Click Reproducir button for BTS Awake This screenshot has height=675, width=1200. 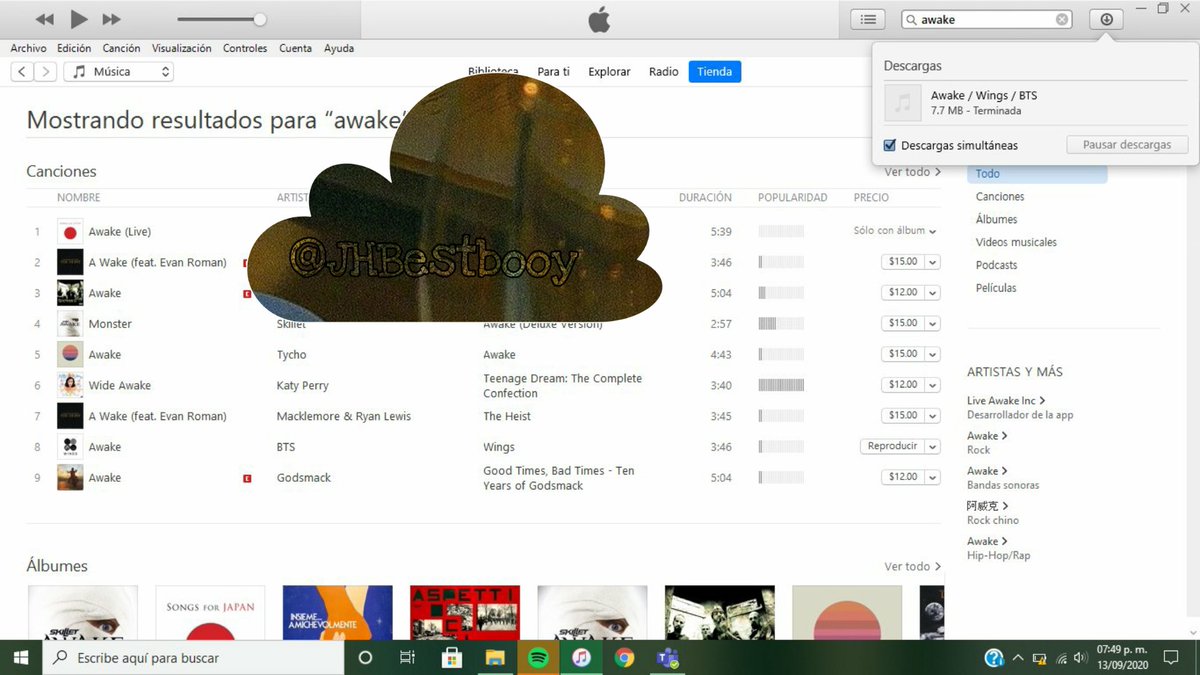(892, 446)
